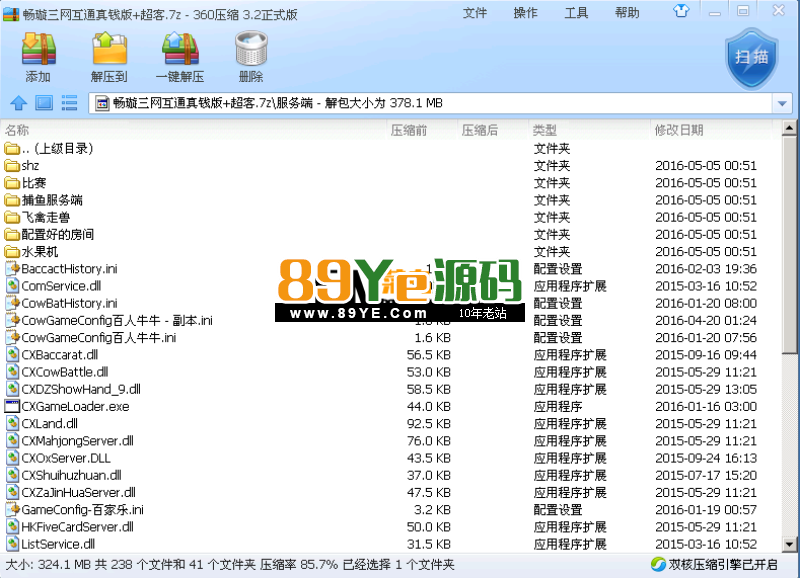Click the scrollbar down arrow
Viewport: 800px width, 578px height.
coord(789,545)
